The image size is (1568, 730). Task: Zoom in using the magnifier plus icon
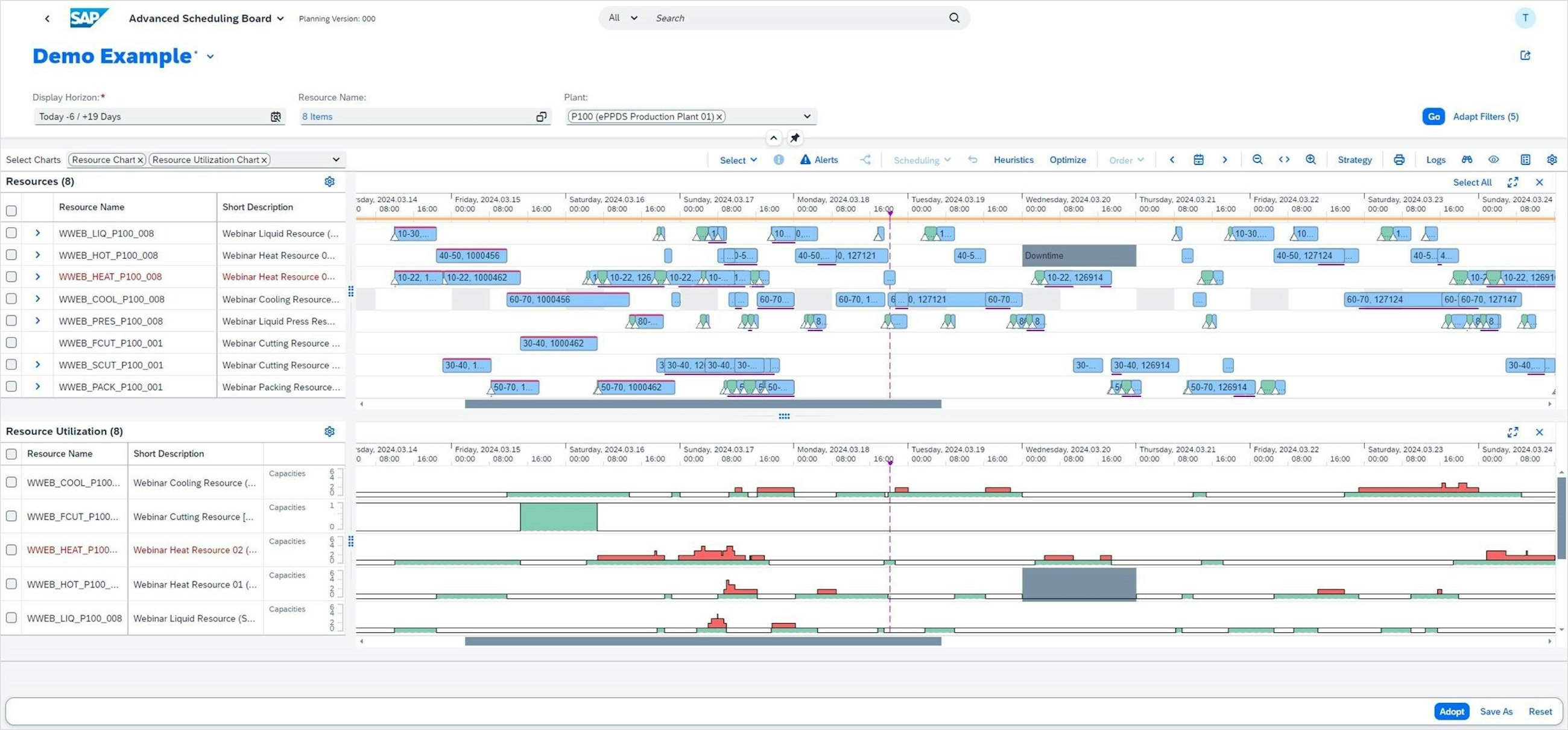[x=1310, y=159]
